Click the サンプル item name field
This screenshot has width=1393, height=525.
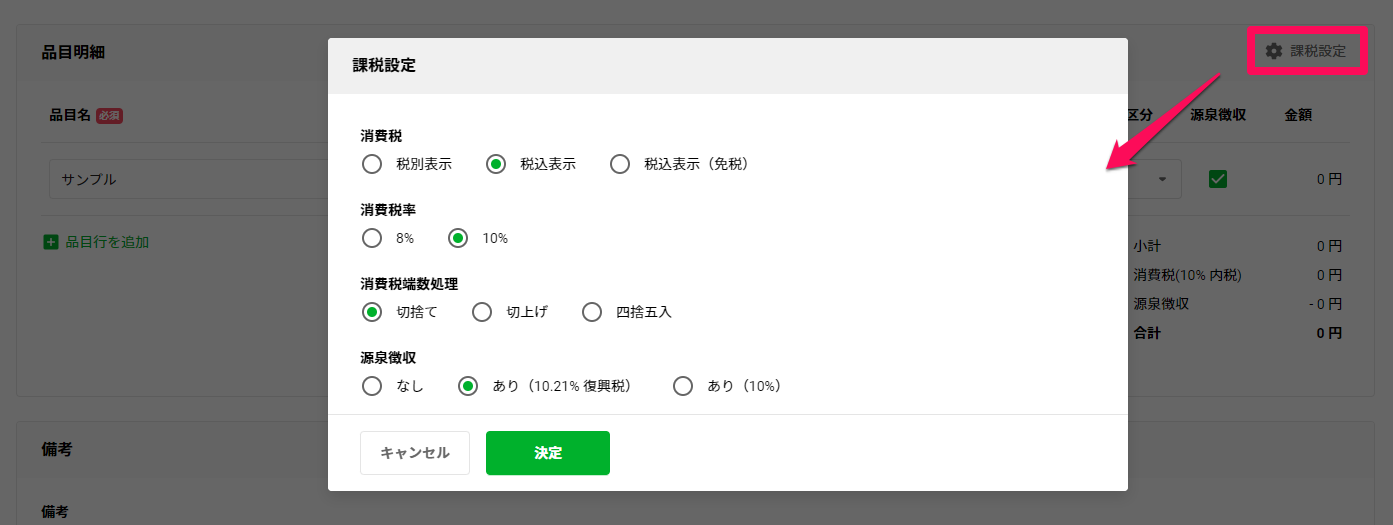click(x=190, y=179)
